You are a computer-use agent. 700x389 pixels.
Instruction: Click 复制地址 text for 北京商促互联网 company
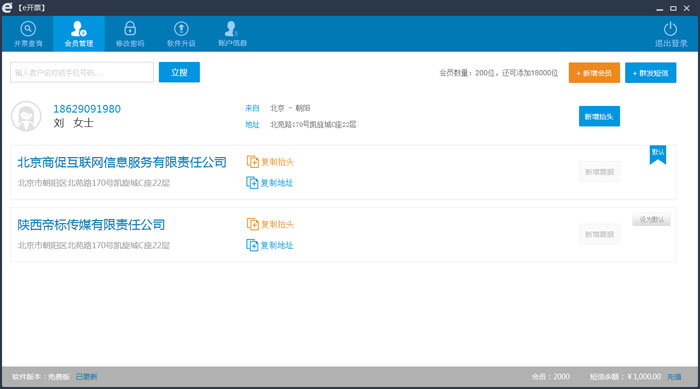tap(277, 183)
